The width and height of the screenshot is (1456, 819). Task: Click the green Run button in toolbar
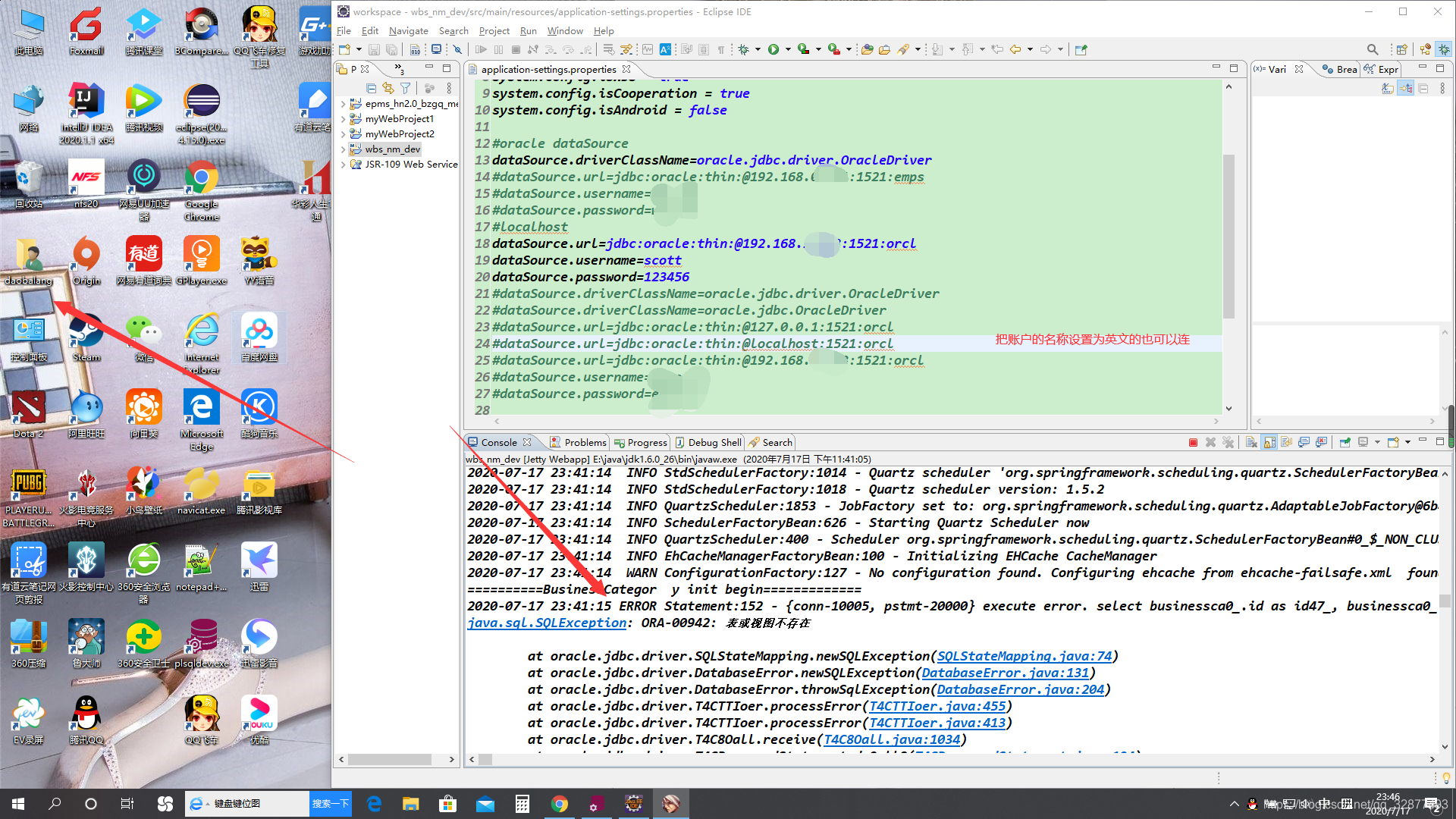point(773,49)
